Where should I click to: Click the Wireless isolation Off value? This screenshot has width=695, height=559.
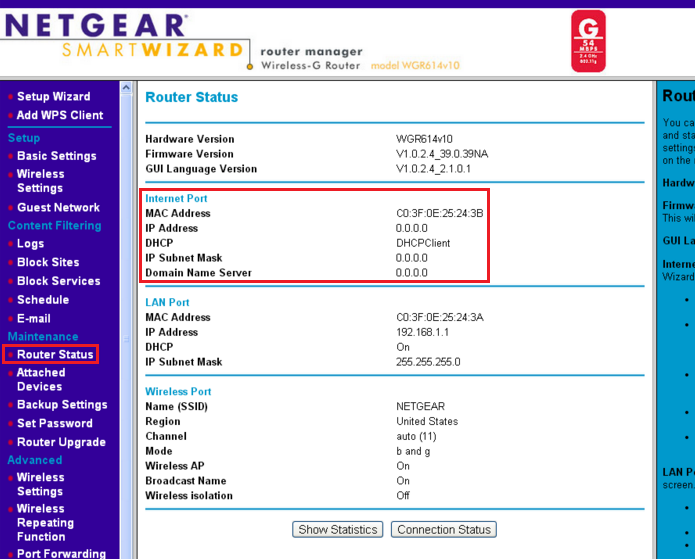403,495
